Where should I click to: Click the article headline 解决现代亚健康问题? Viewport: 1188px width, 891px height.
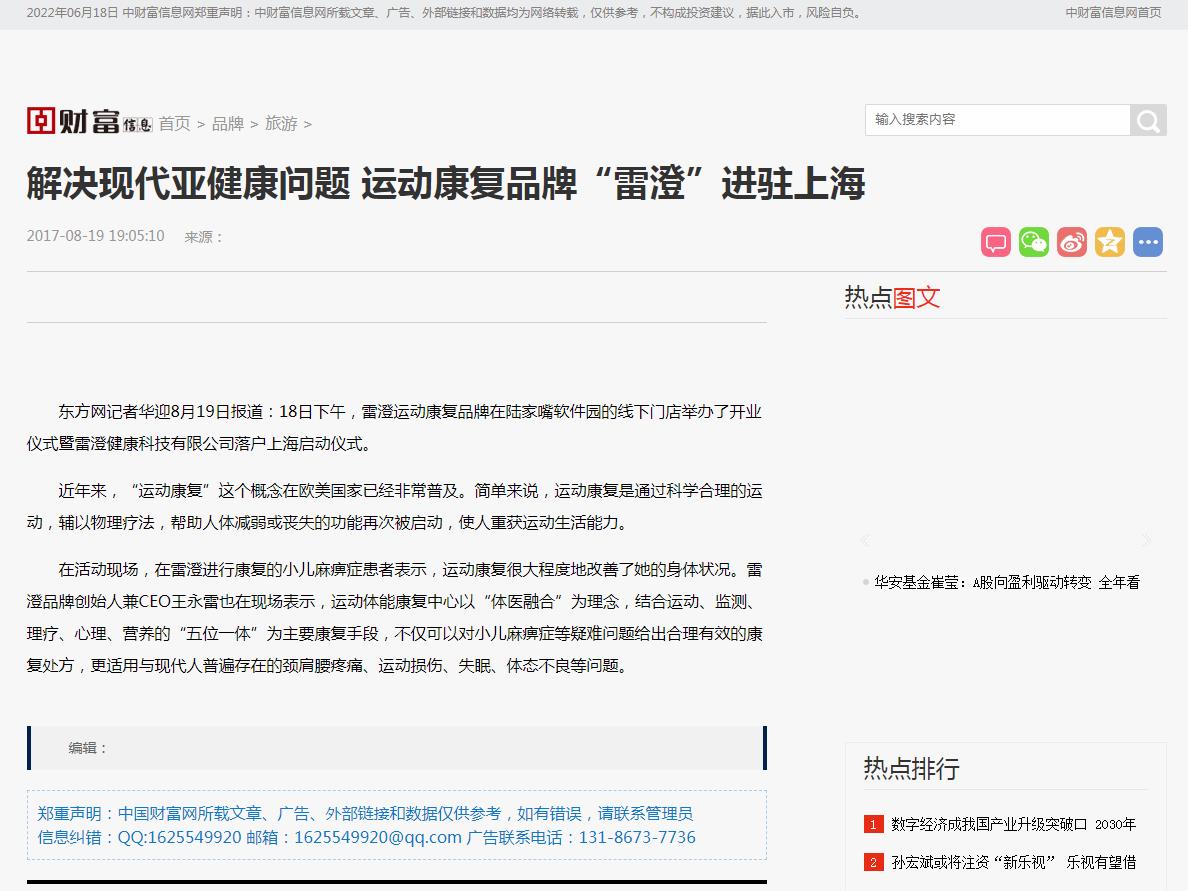446,184
